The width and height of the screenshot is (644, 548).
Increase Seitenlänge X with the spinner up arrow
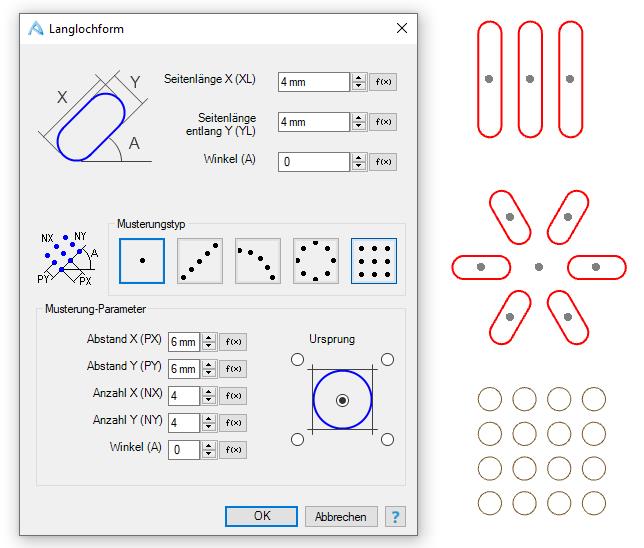(359, 78)
